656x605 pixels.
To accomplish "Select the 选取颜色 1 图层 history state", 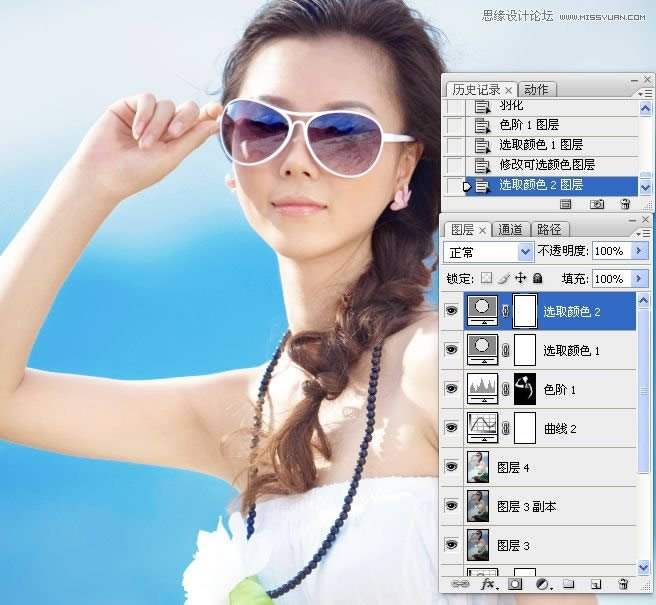I will 540,145.
